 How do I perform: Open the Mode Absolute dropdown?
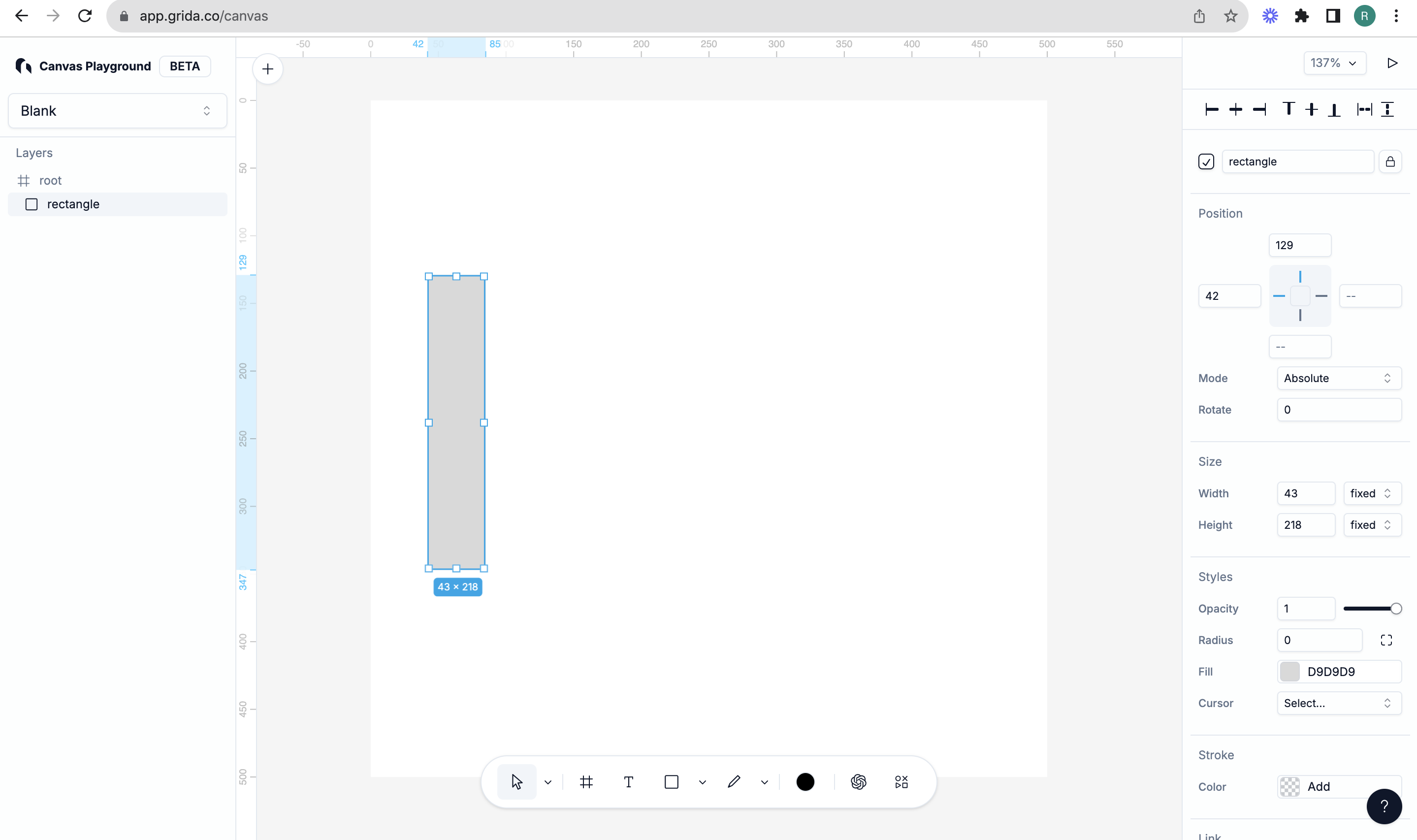pyautogui.click(x=1338, y=378)
